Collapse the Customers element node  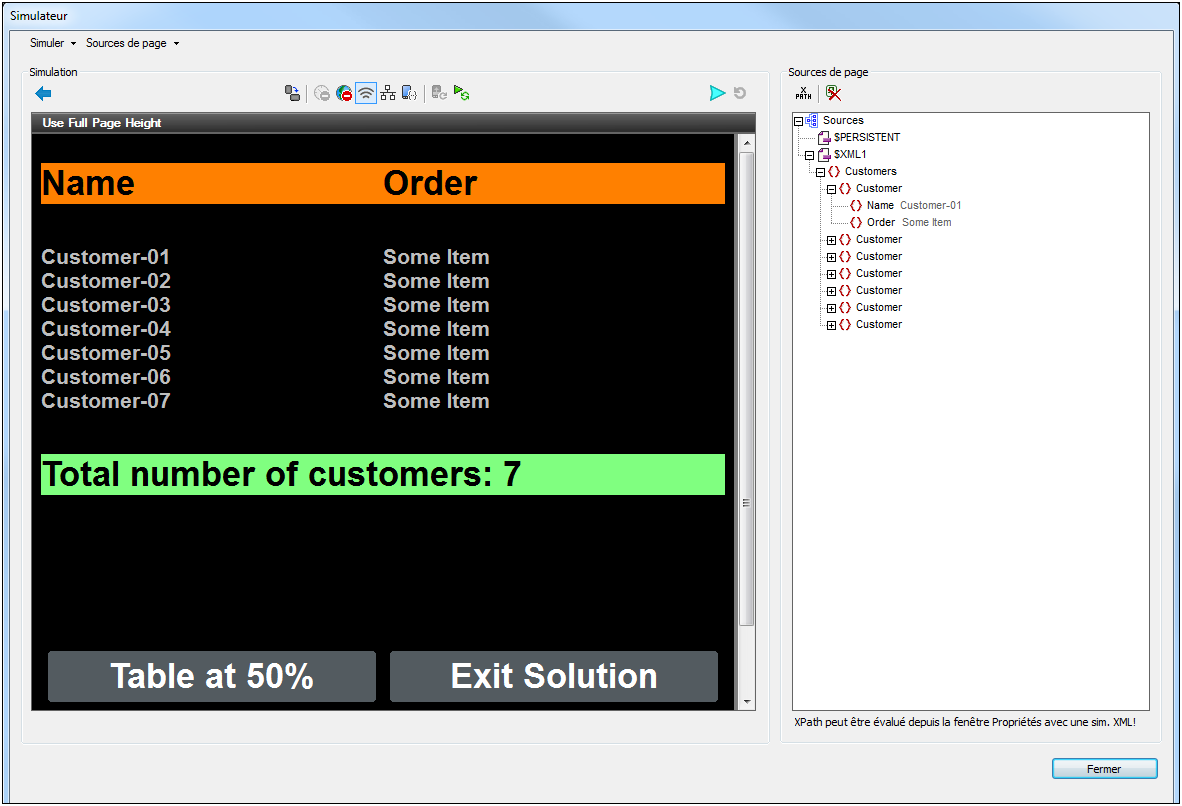pos(820,172)
